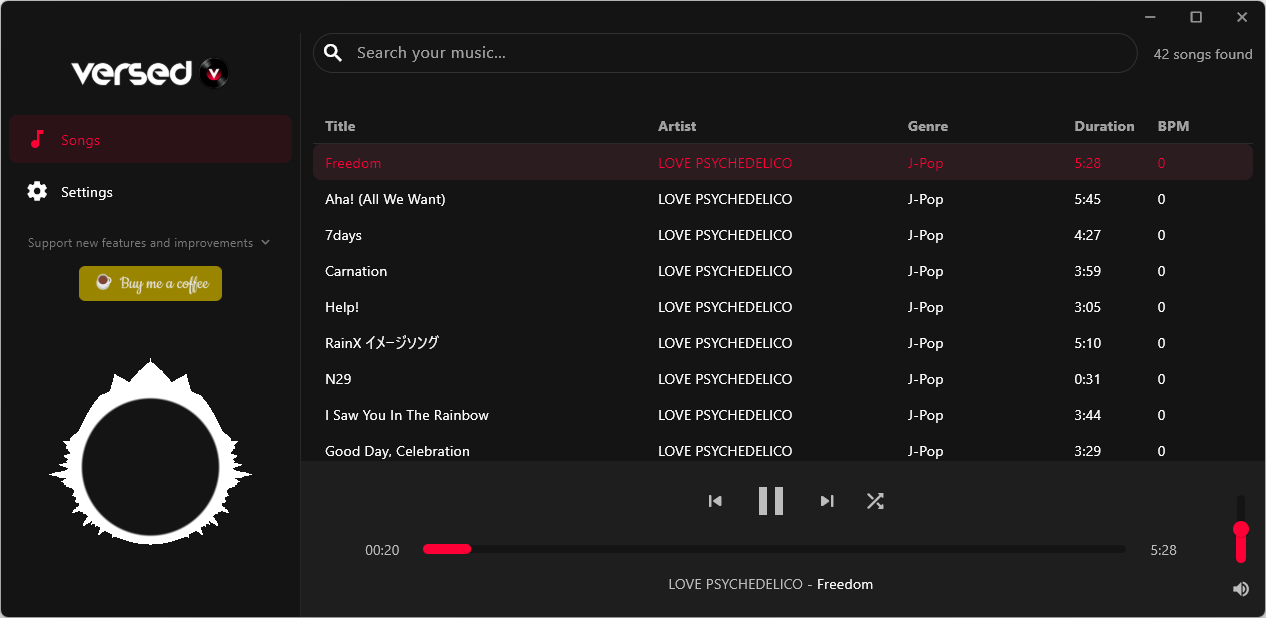
Task: Click the 42 songs found label
Action: pos(1203,54)
